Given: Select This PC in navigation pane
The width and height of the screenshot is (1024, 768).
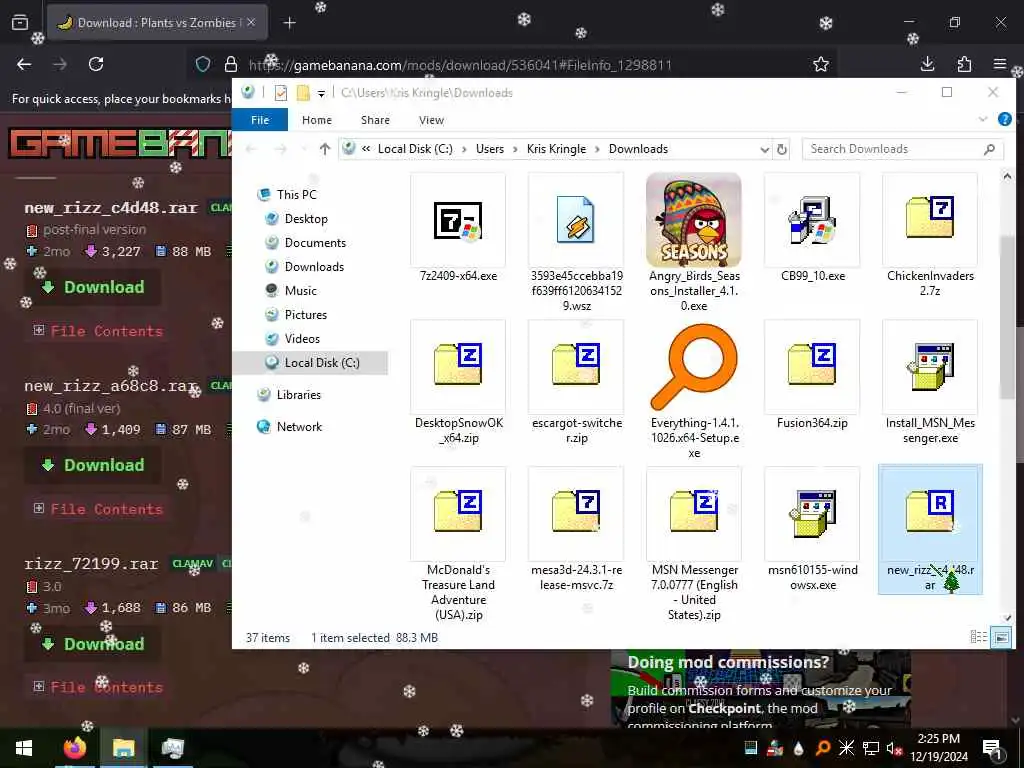Looking at the screenshot, I should (296, 195).
